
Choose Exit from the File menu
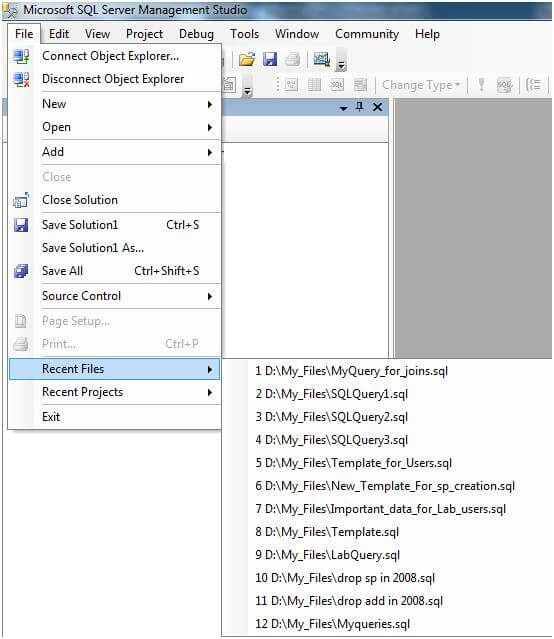[x=115, y=417]
